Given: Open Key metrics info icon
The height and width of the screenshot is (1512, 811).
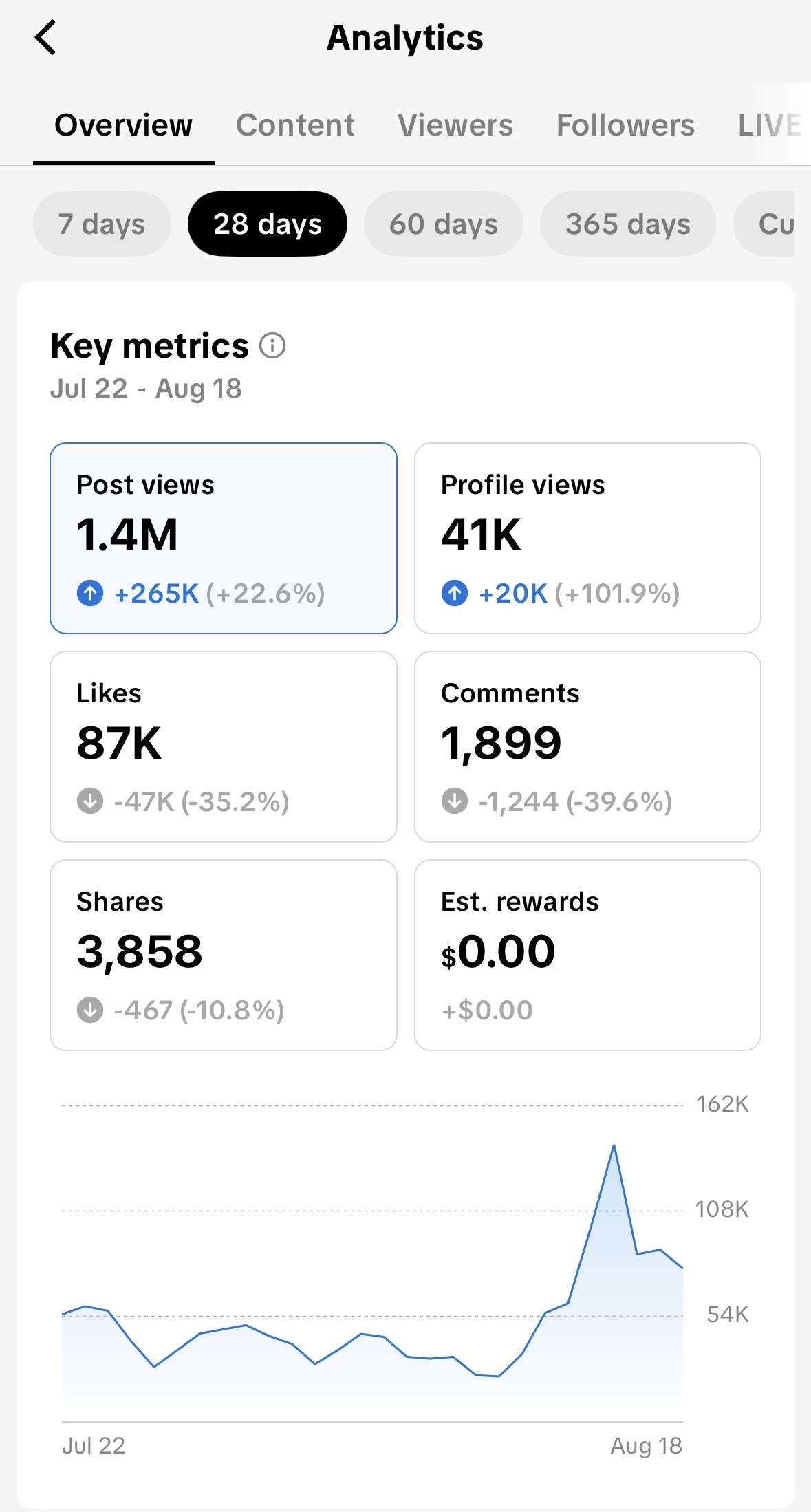Looking at the screenshot, I should coord(272,345).
